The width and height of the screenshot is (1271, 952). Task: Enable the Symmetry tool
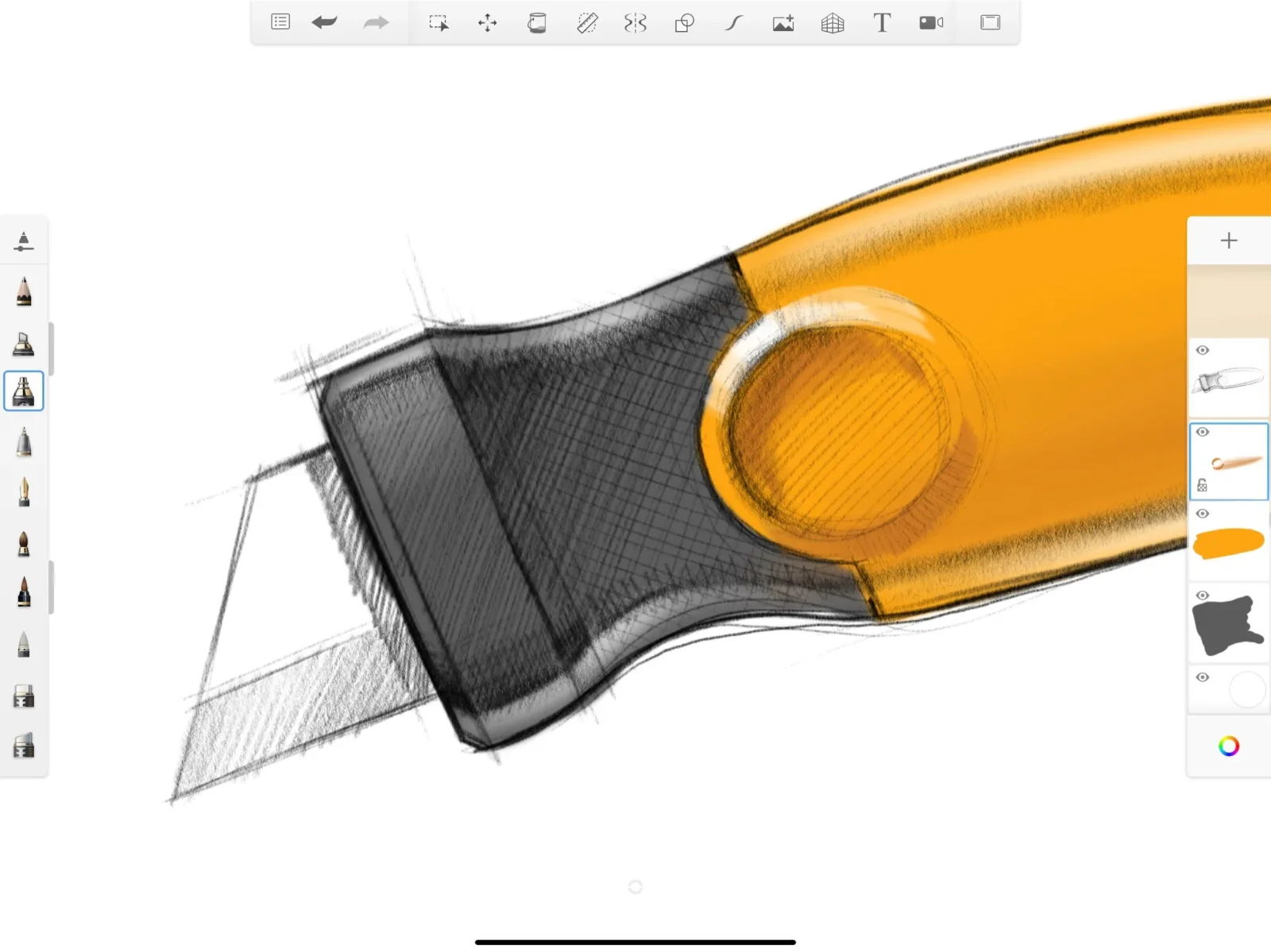[x=635, y=23]
